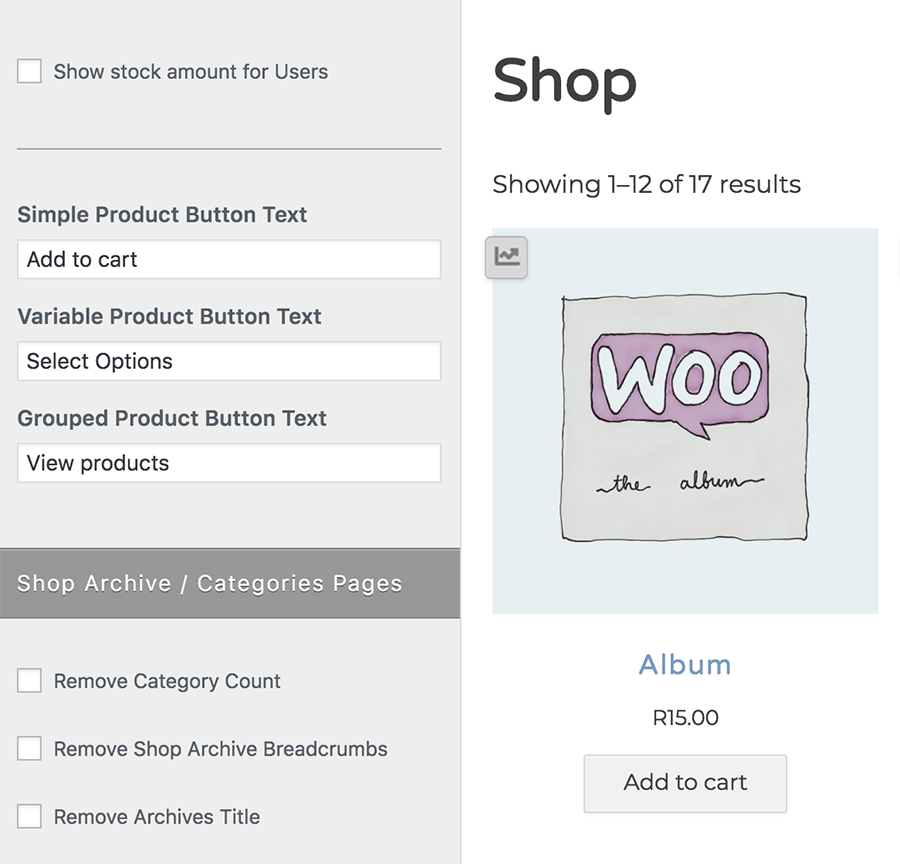Click the Simple Product Button Text label

click(x=162, y=214)
